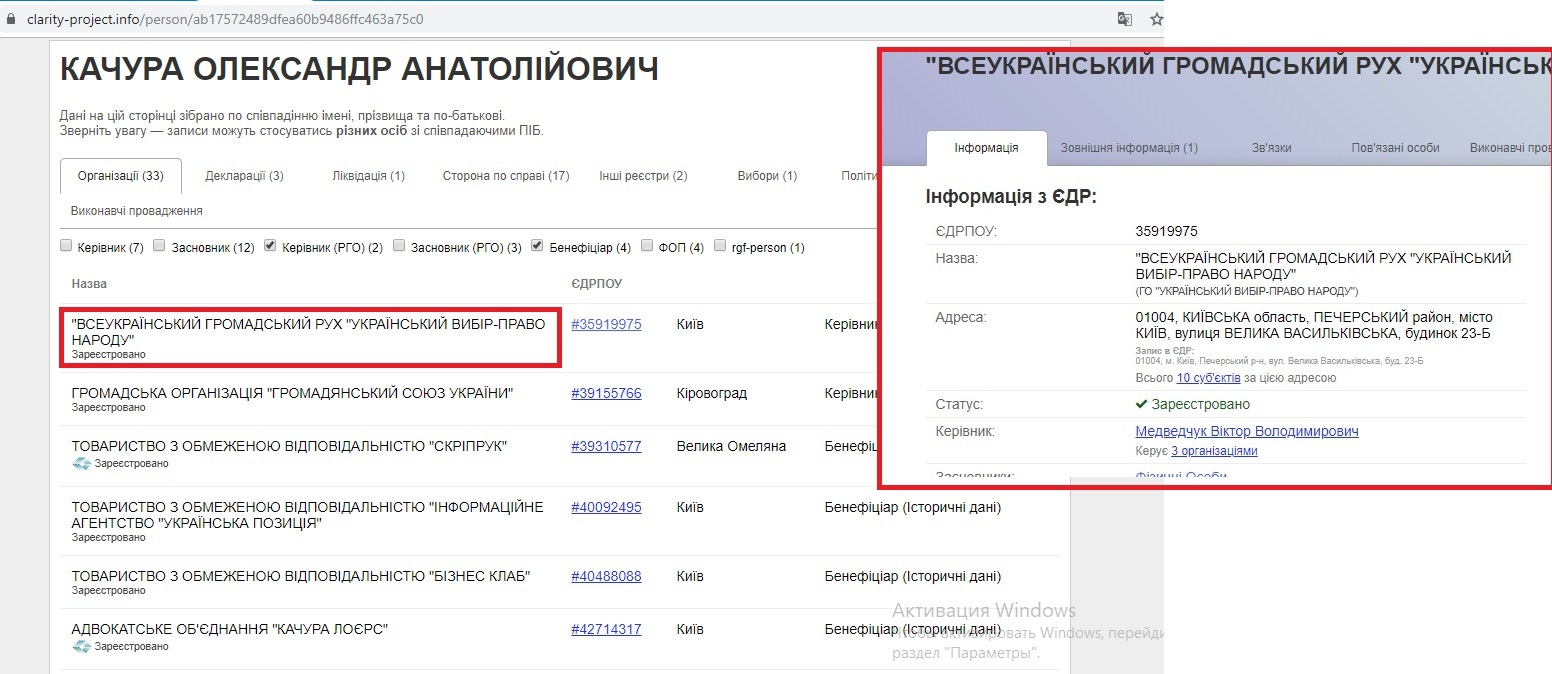1552x674 pixels.
Task: Check the ФОП (4) filter box
Action: (x=647, y=246)
